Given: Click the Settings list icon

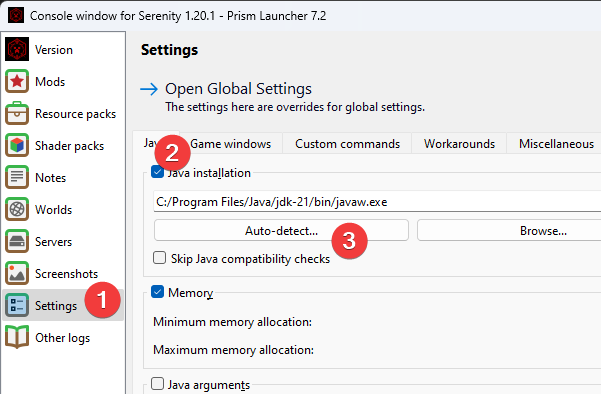Looking at the screenshot, I should (17, 305).
